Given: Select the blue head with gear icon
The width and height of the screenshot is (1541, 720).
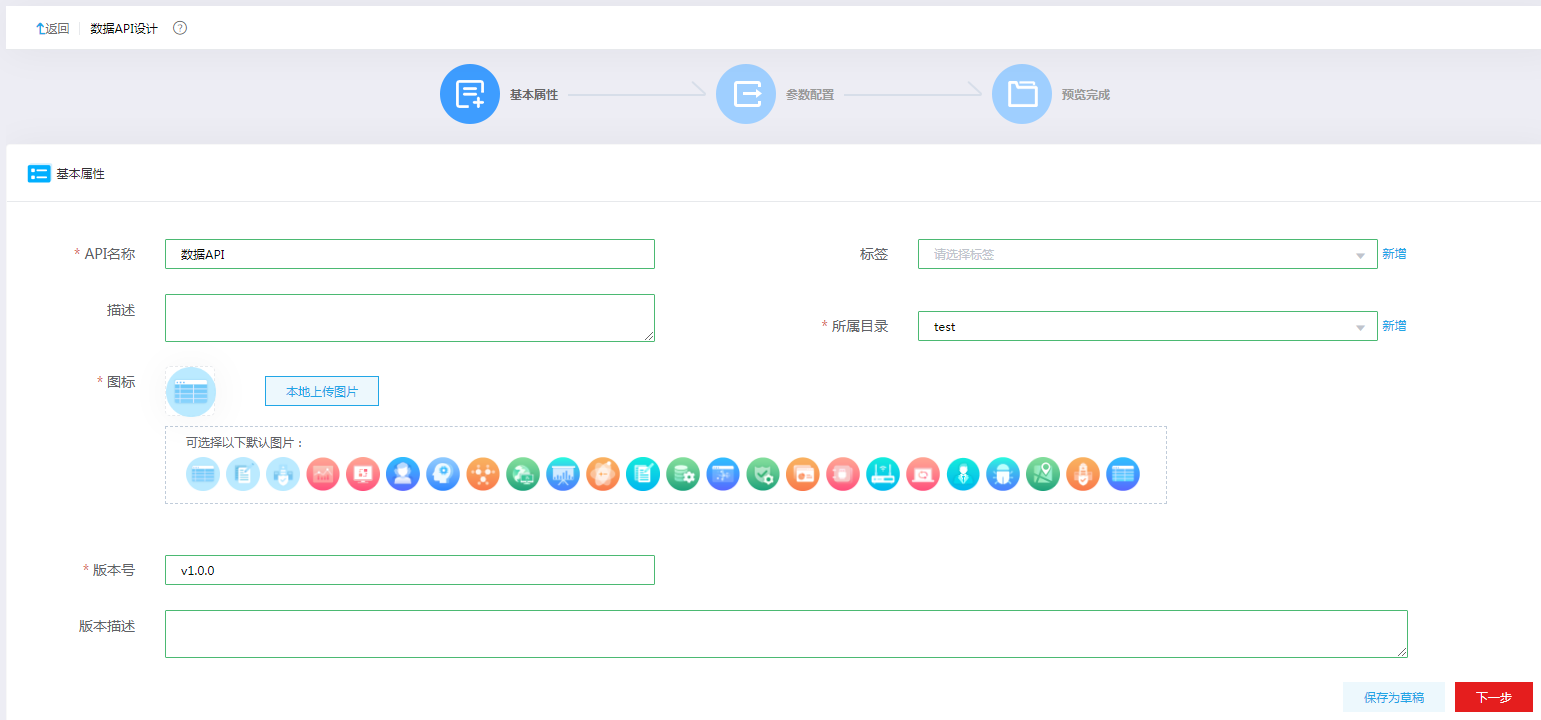Looking at the screenshot, I should (x=443, y=474).
